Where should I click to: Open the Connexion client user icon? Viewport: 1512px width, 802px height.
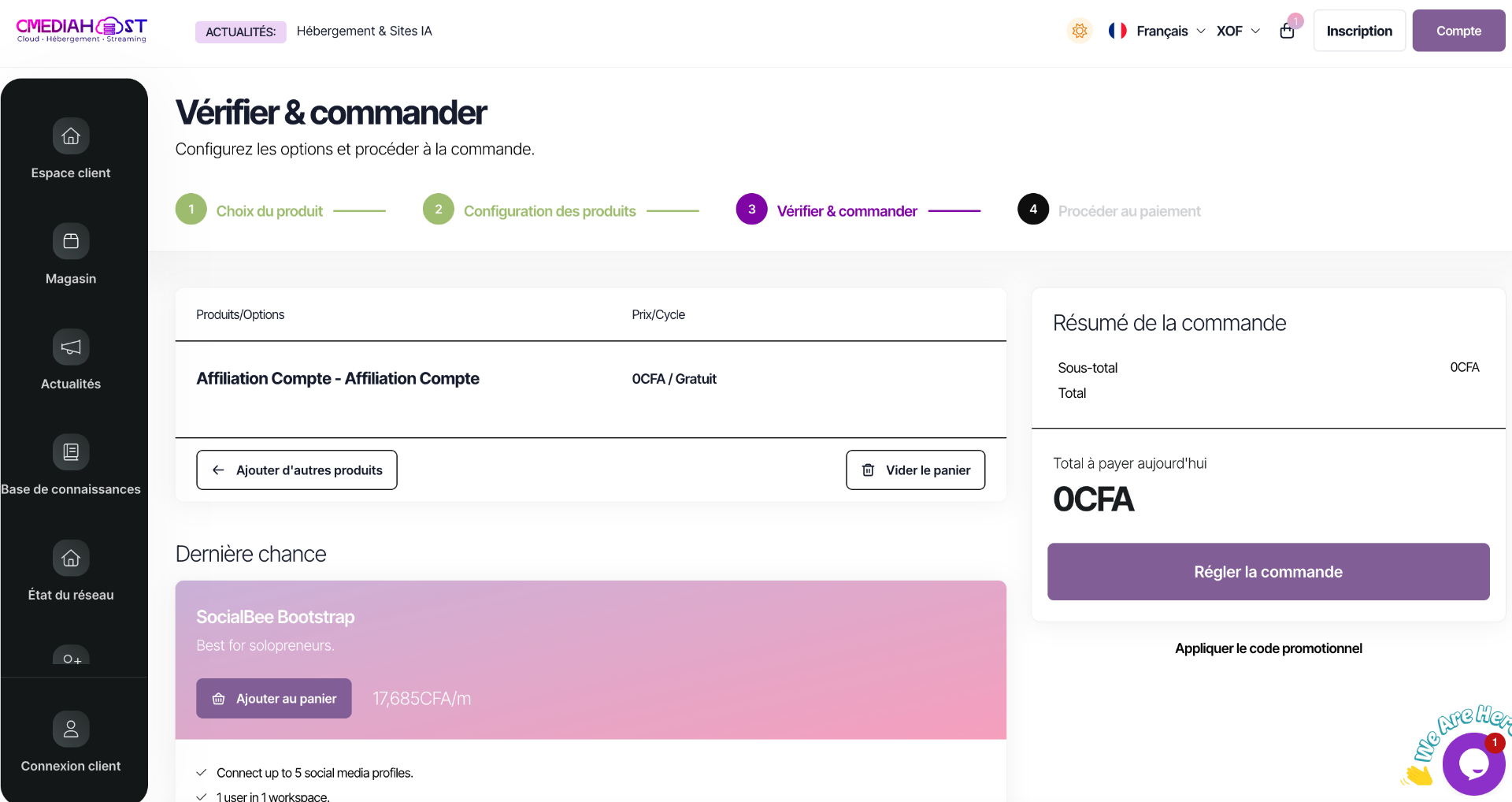click(x=71, y=729)
